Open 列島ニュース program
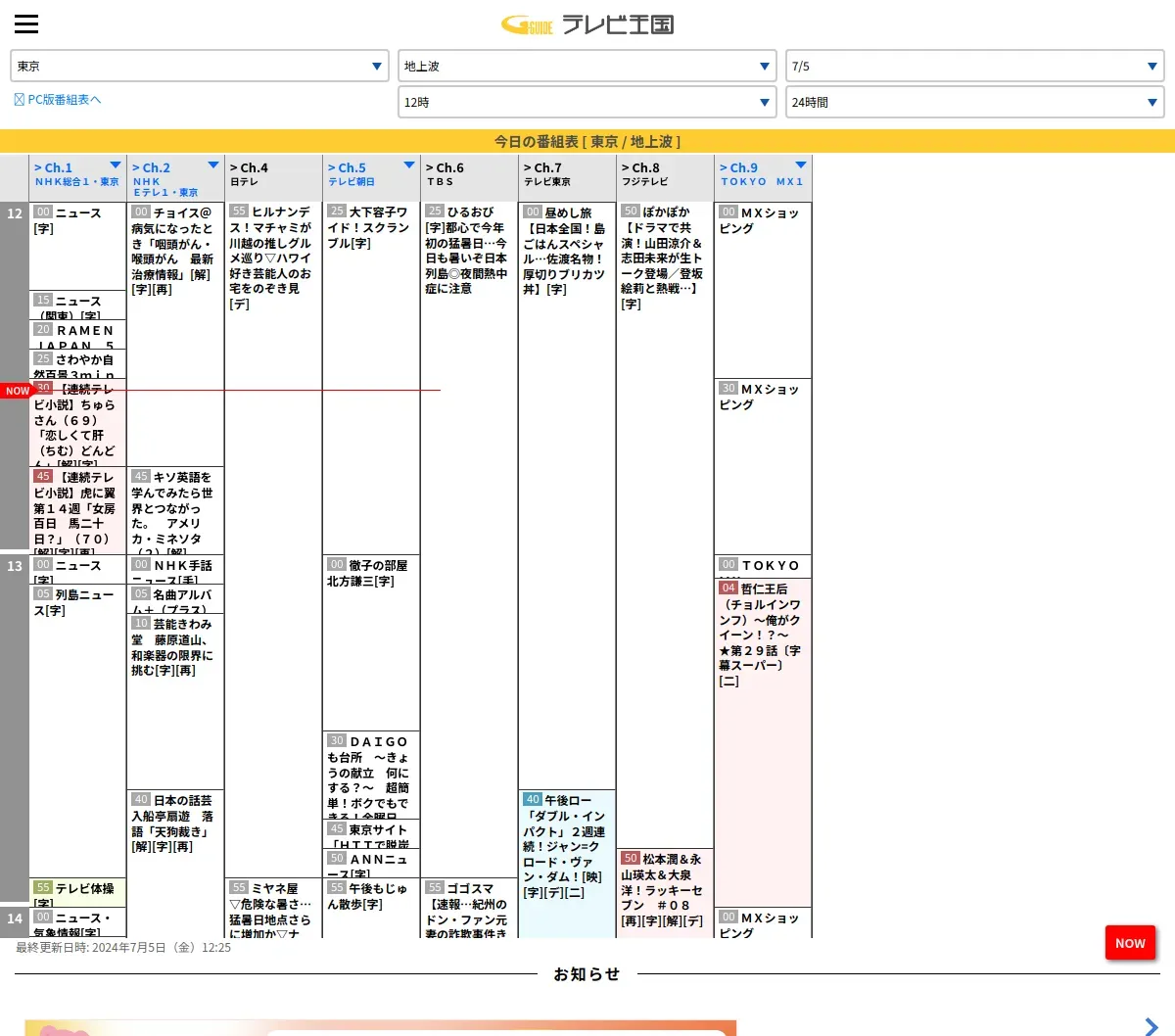Image resolution: width=1175 pixels, height=1036 pixels. 77,731
